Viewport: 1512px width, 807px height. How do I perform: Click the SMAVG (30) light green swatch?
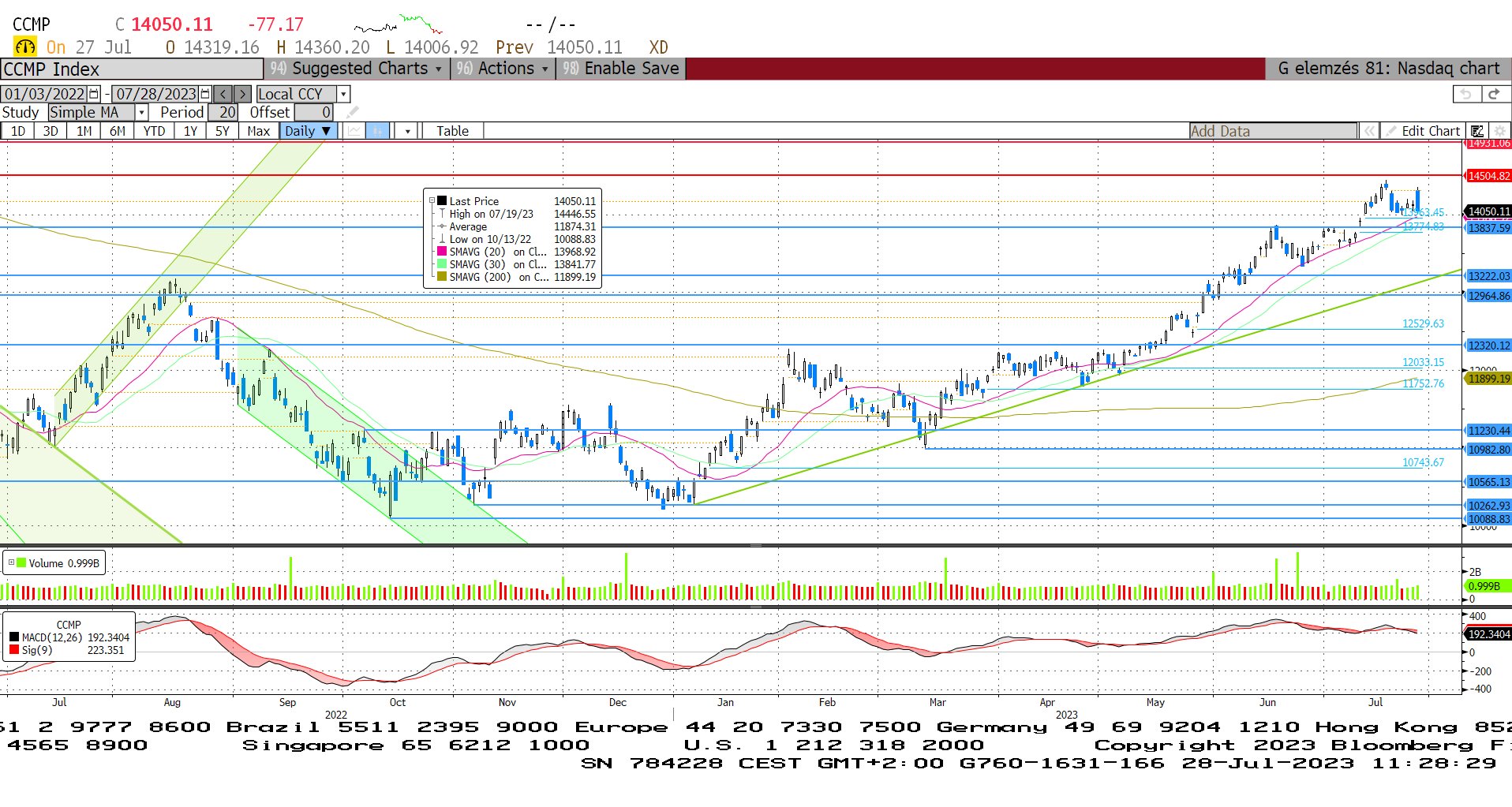[x=442, y=263]
